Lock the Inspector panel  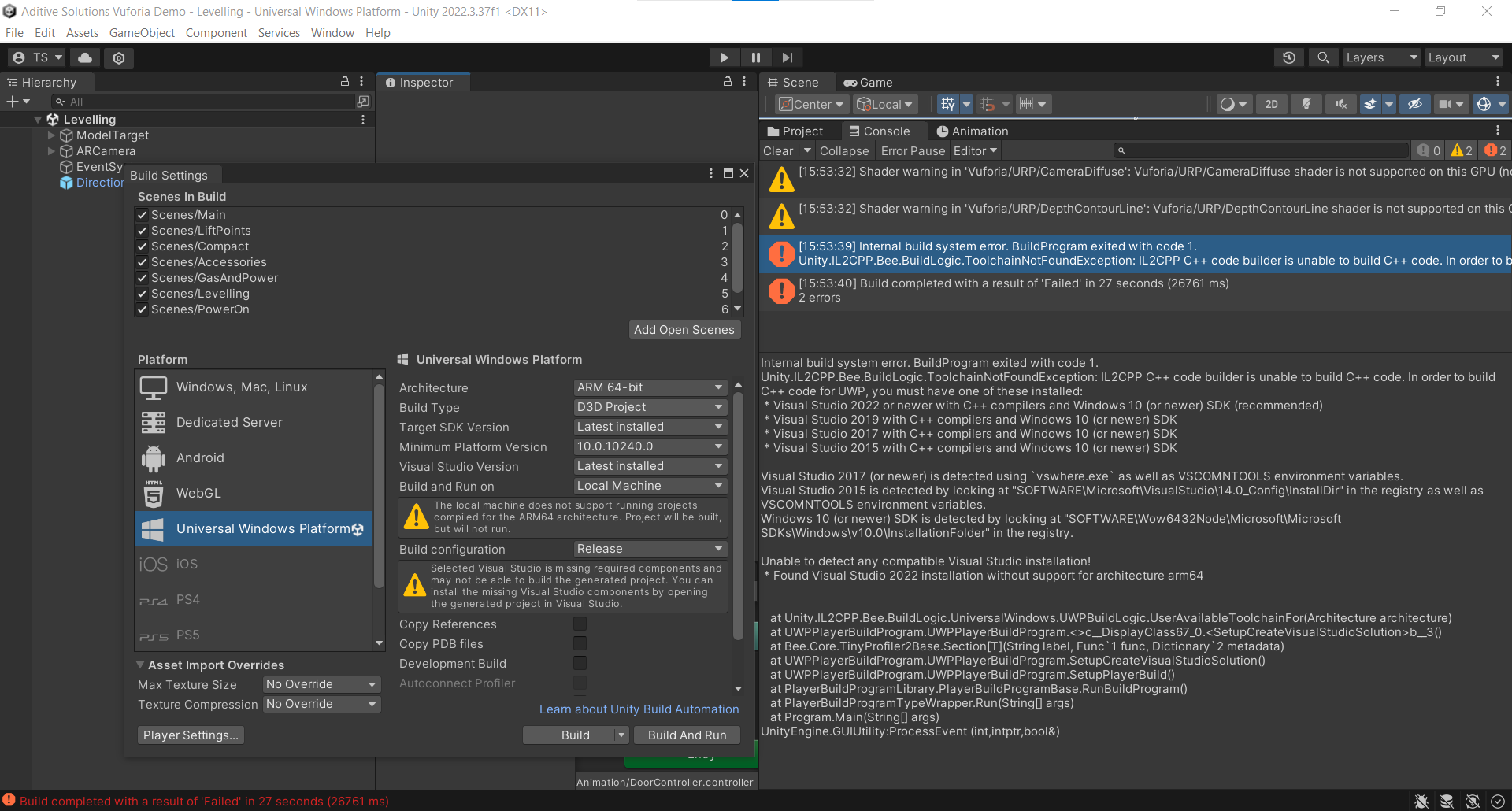pos(728,82)
